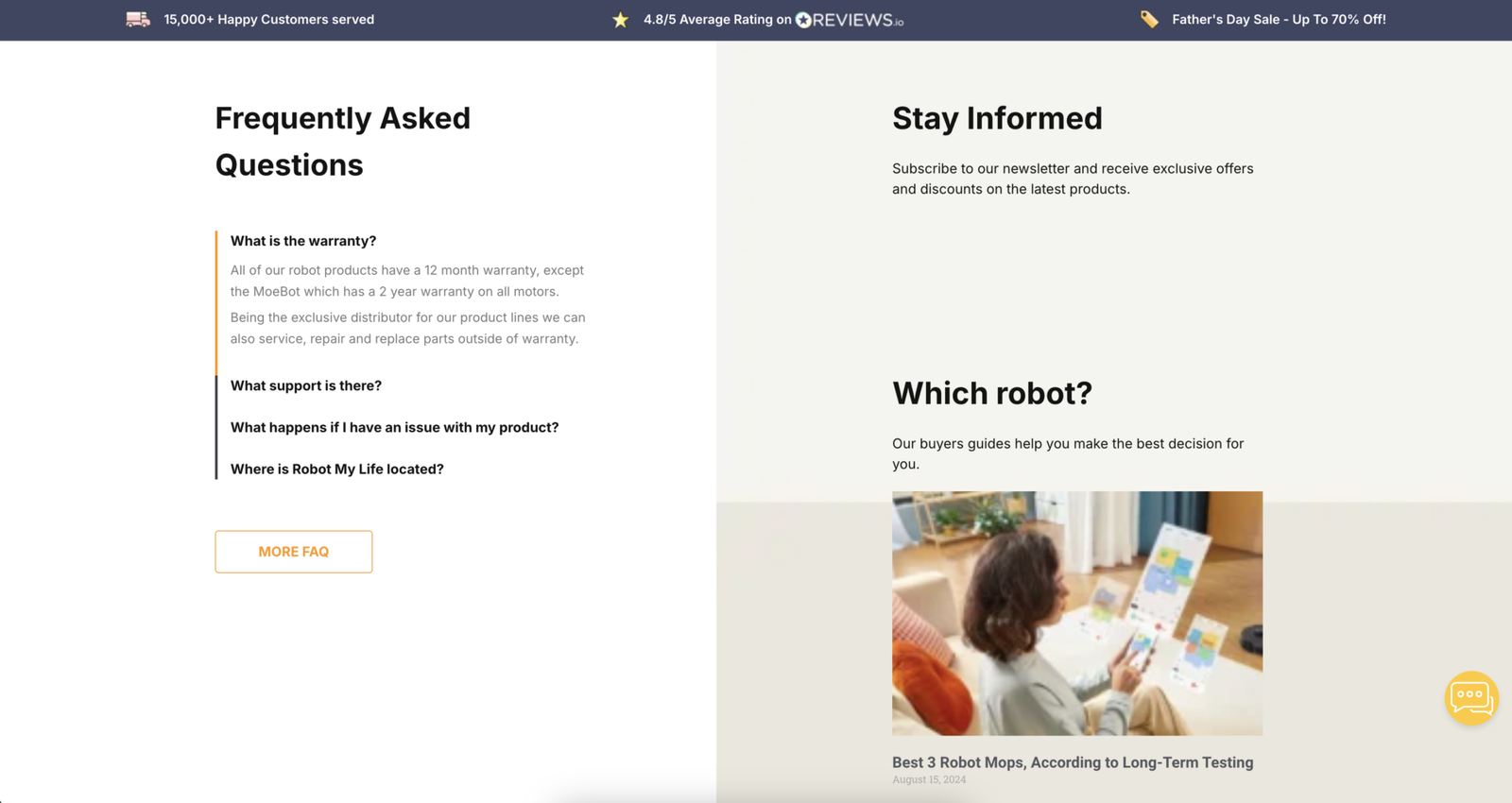Click the 'Subscribe to our newsletter' paragraph
1512x803 pixels.
tap(1073, 179)
